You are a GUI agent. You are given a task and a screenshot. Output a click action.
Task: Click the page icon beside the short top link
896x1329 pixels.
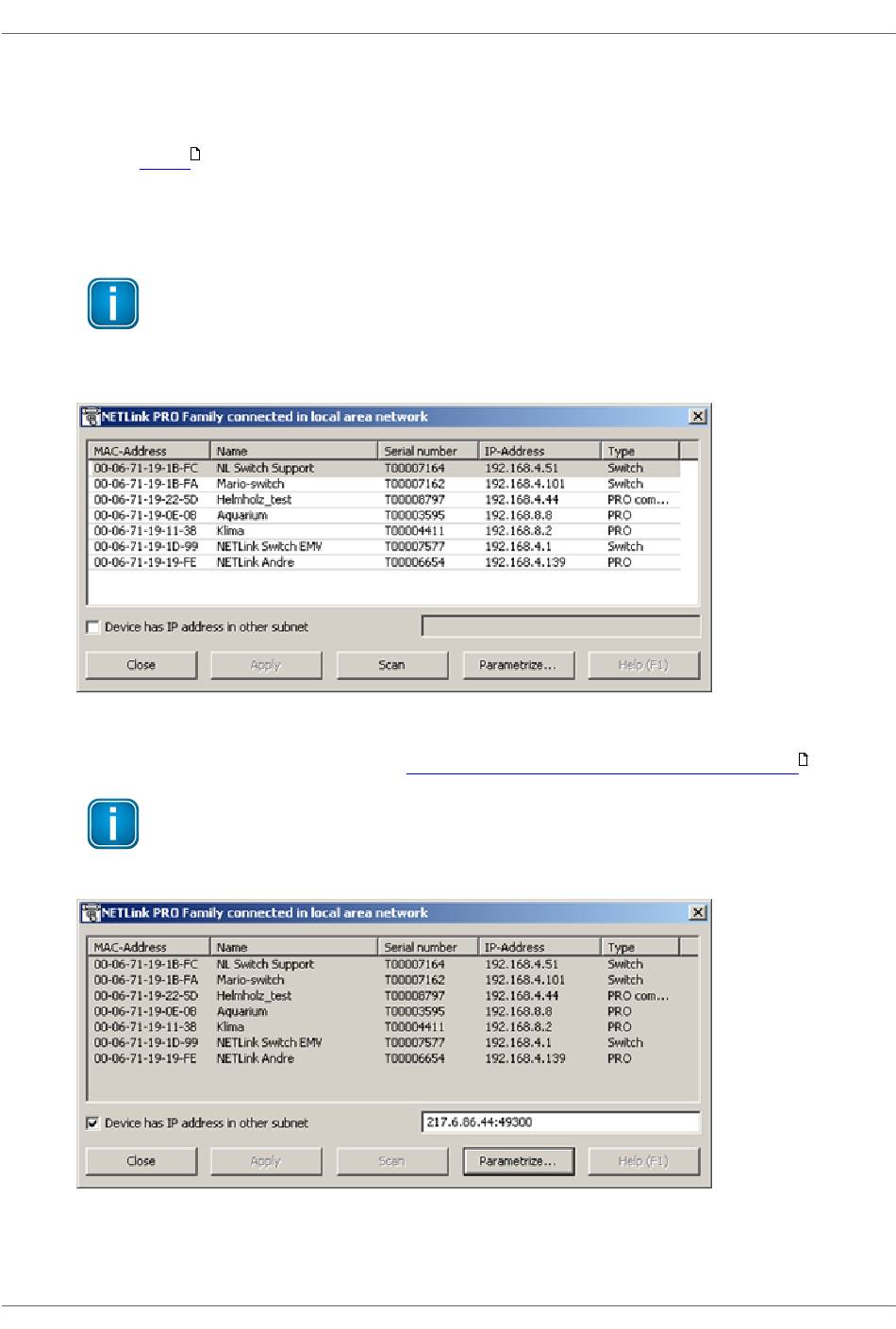coord(196,154)
